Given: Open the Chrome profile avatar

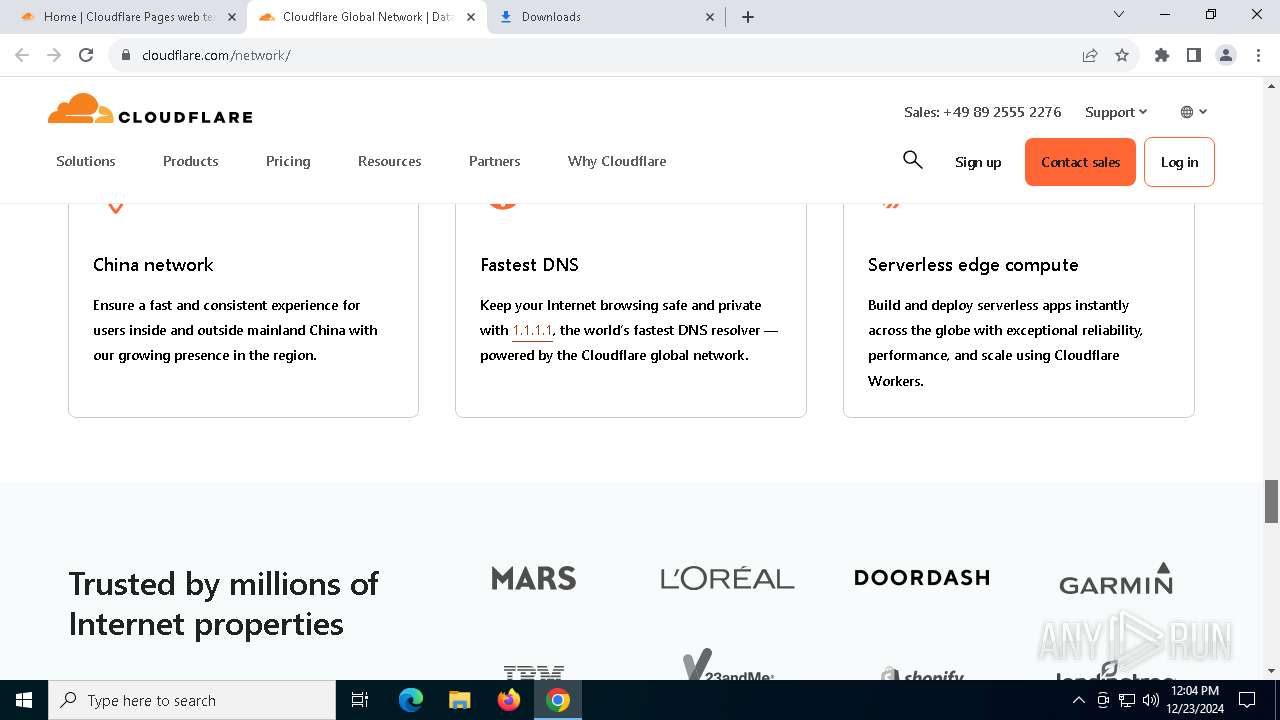Looking at the screenshot, I should click(x=1226, y=55).
